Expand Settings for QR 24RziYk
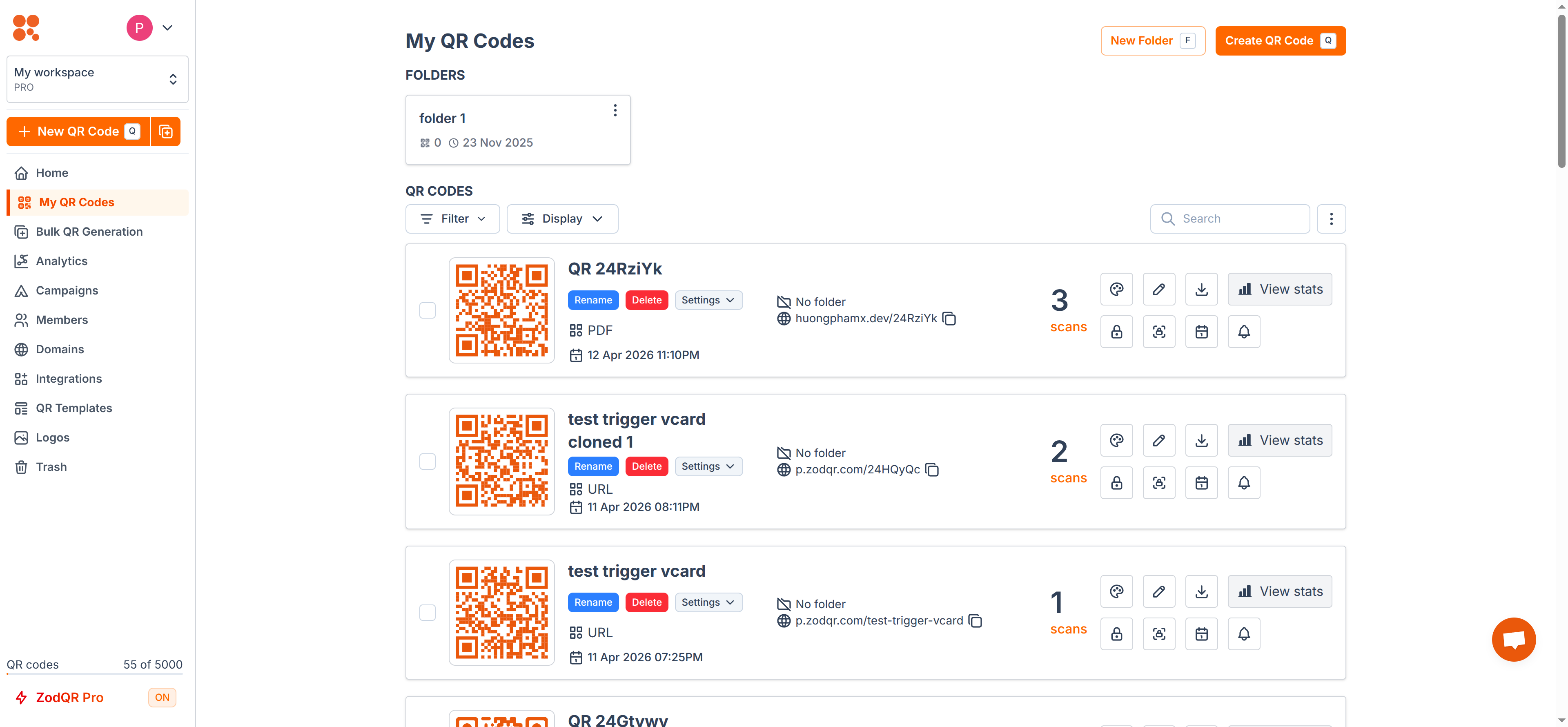The height and width of the screenshot is (727, 1568). click(708, 300)
